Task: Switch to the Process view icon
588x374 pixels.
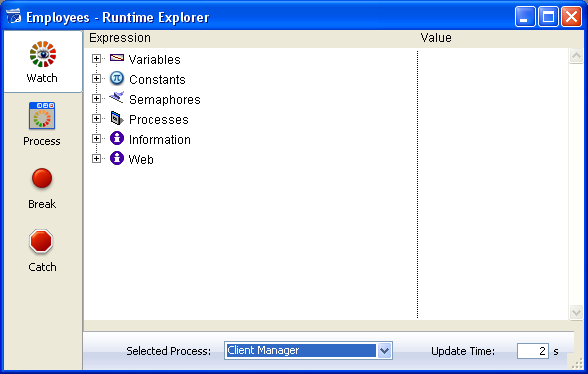Action: (42, 116)
